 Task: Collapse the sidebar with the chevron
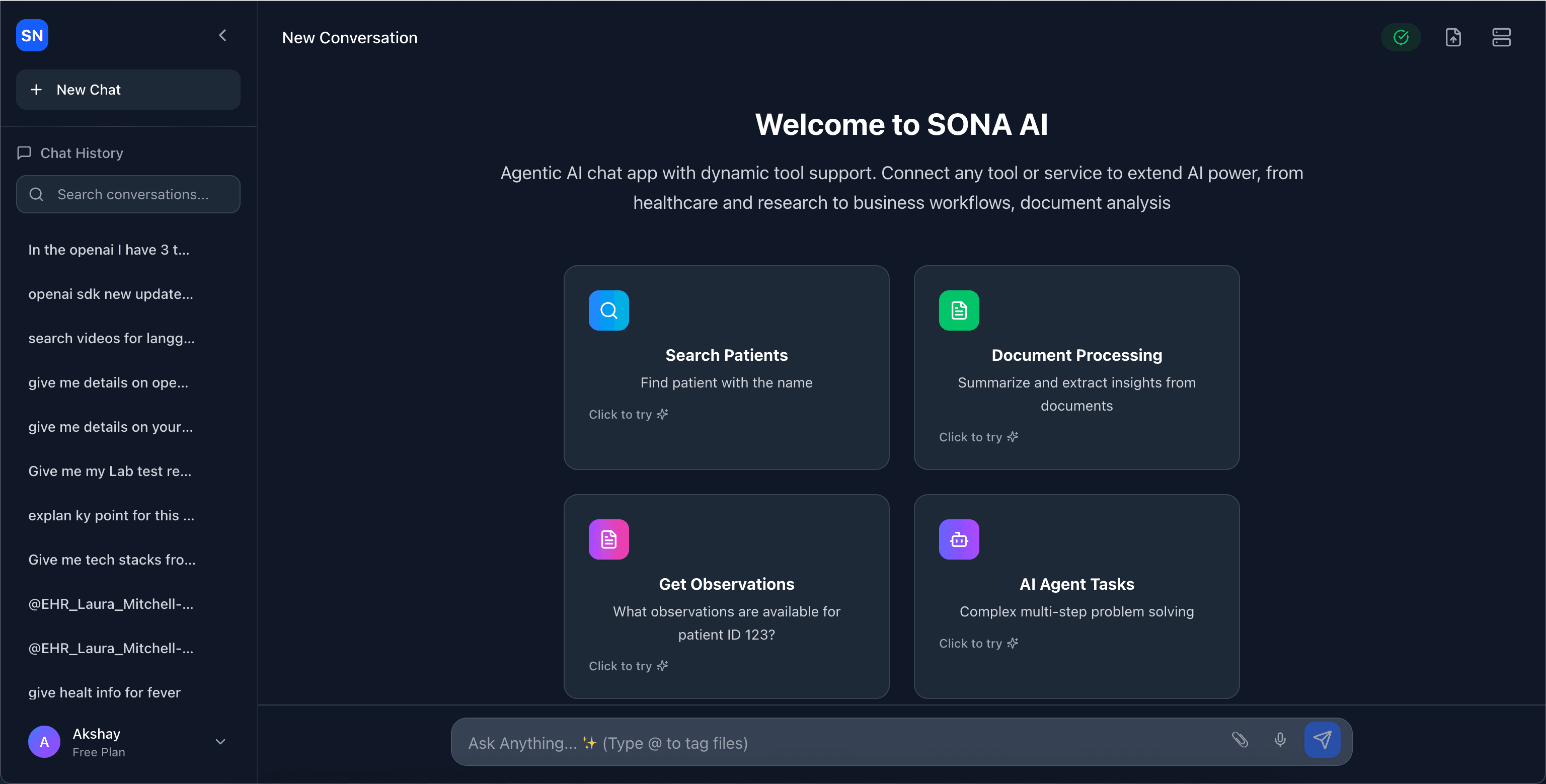(x=222, y=35)
